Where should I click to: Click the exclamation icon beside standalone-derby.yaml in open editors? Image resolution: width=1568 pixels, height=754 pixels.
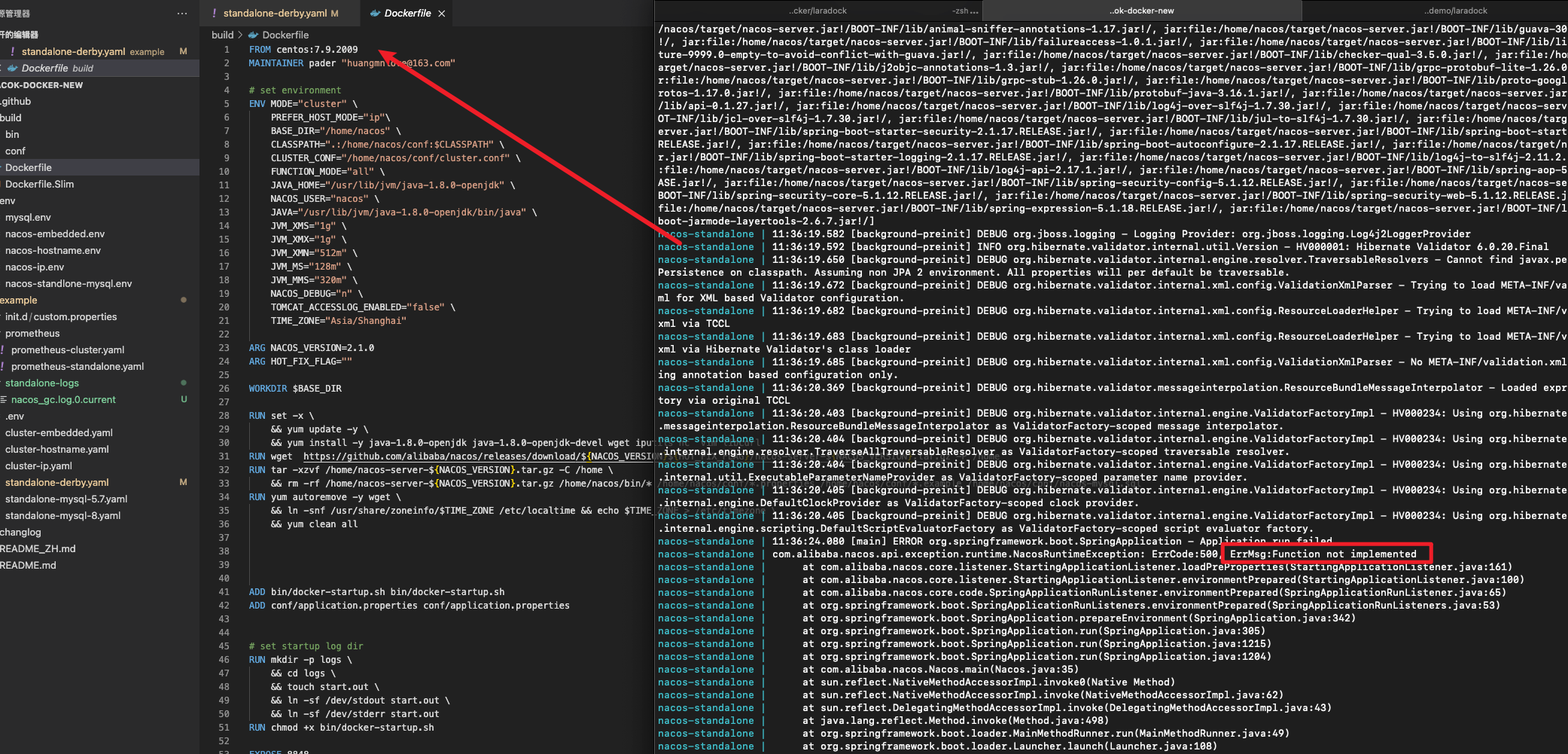point(14,52)
